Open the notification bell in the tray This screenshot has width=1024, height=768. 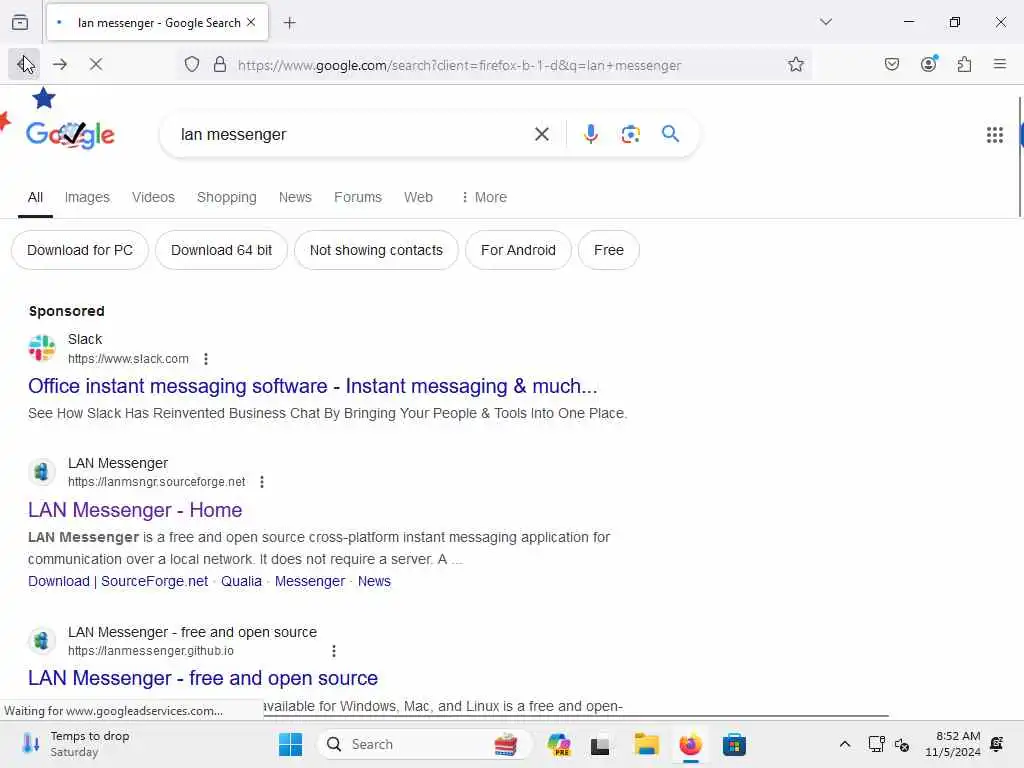point(997,744)
